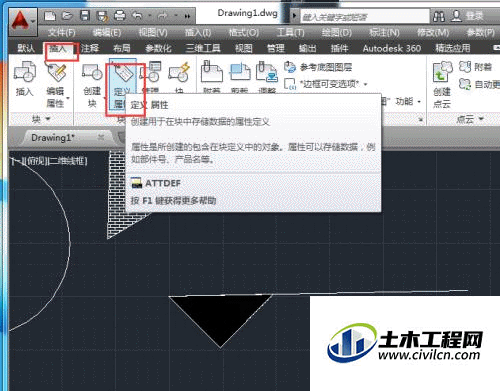Click the title bar arrow before search box
Viewport: 500px width, 391px height.
click(x=294, y=16)
